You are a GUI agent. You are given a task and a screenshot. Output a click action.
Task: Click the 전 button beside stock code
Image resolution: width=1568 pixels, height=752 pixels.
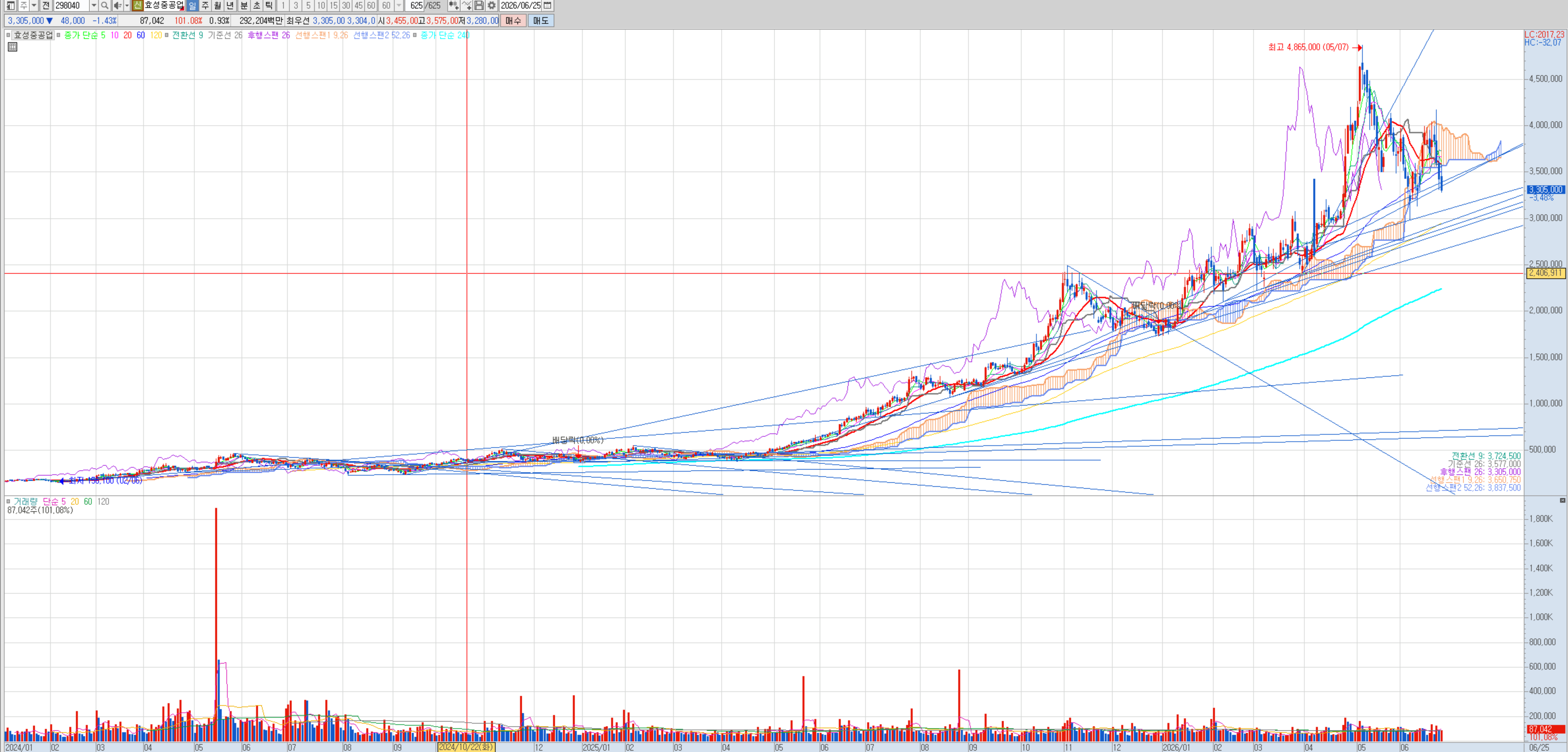coord(46,5)
